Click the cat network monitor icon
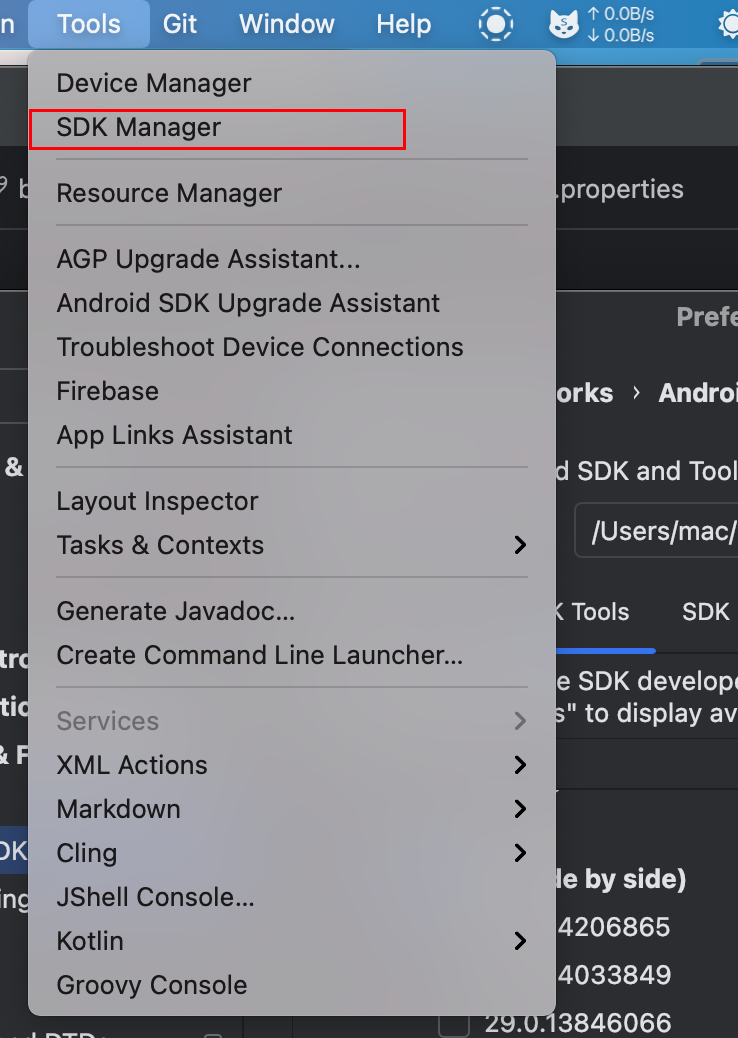 pos(564,24)
